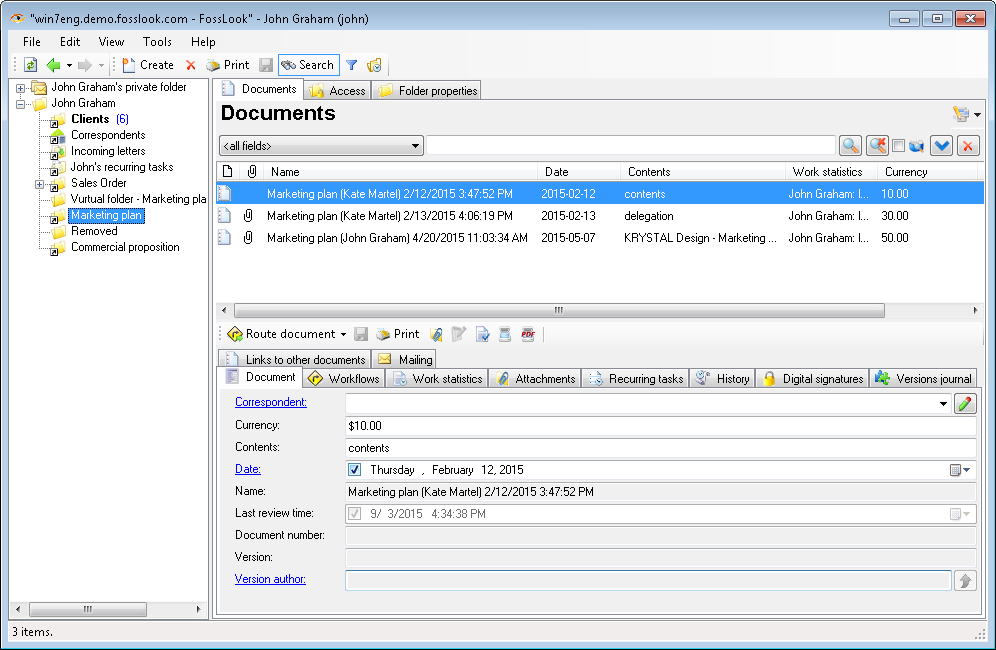Screen dimensions: 996x650
Task: Switch to the Attachments tab
Action: (x=535, y=379)
